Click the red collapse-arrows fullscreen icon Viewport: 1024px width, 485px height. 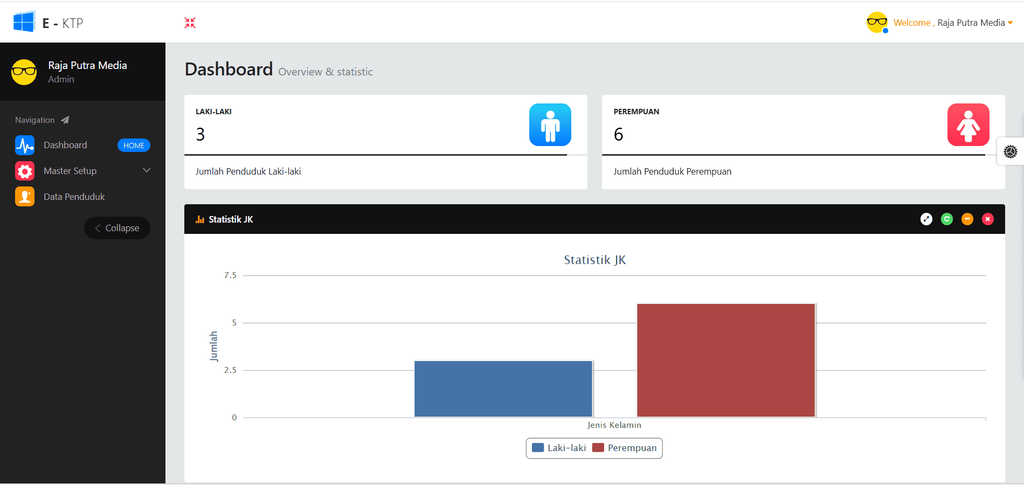tap(190, 23)
